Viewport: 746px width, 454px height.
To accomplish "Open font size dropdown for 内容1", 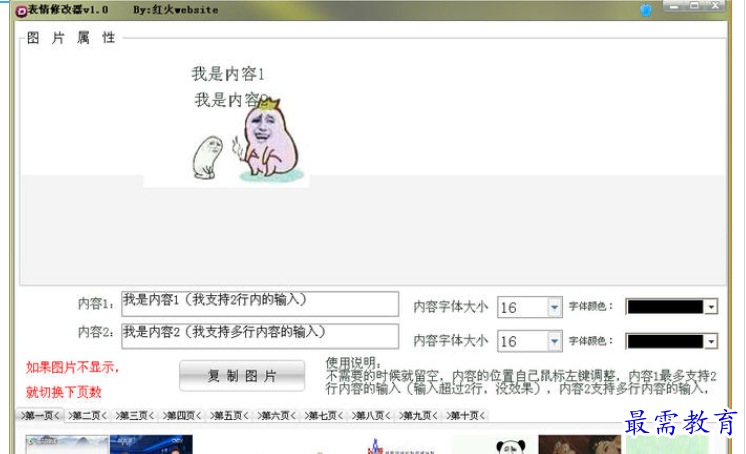I will tap(554, 307).
